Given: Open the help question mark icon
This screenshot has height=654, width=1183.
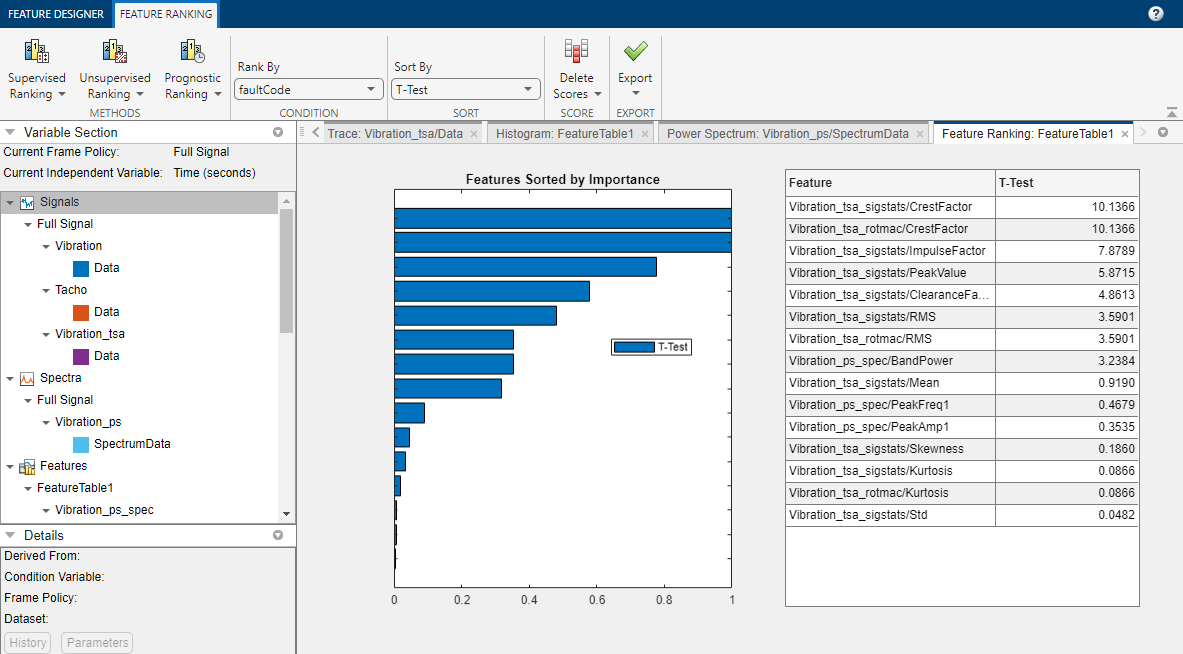Looking at the screenshot, I should point(1156,14).
